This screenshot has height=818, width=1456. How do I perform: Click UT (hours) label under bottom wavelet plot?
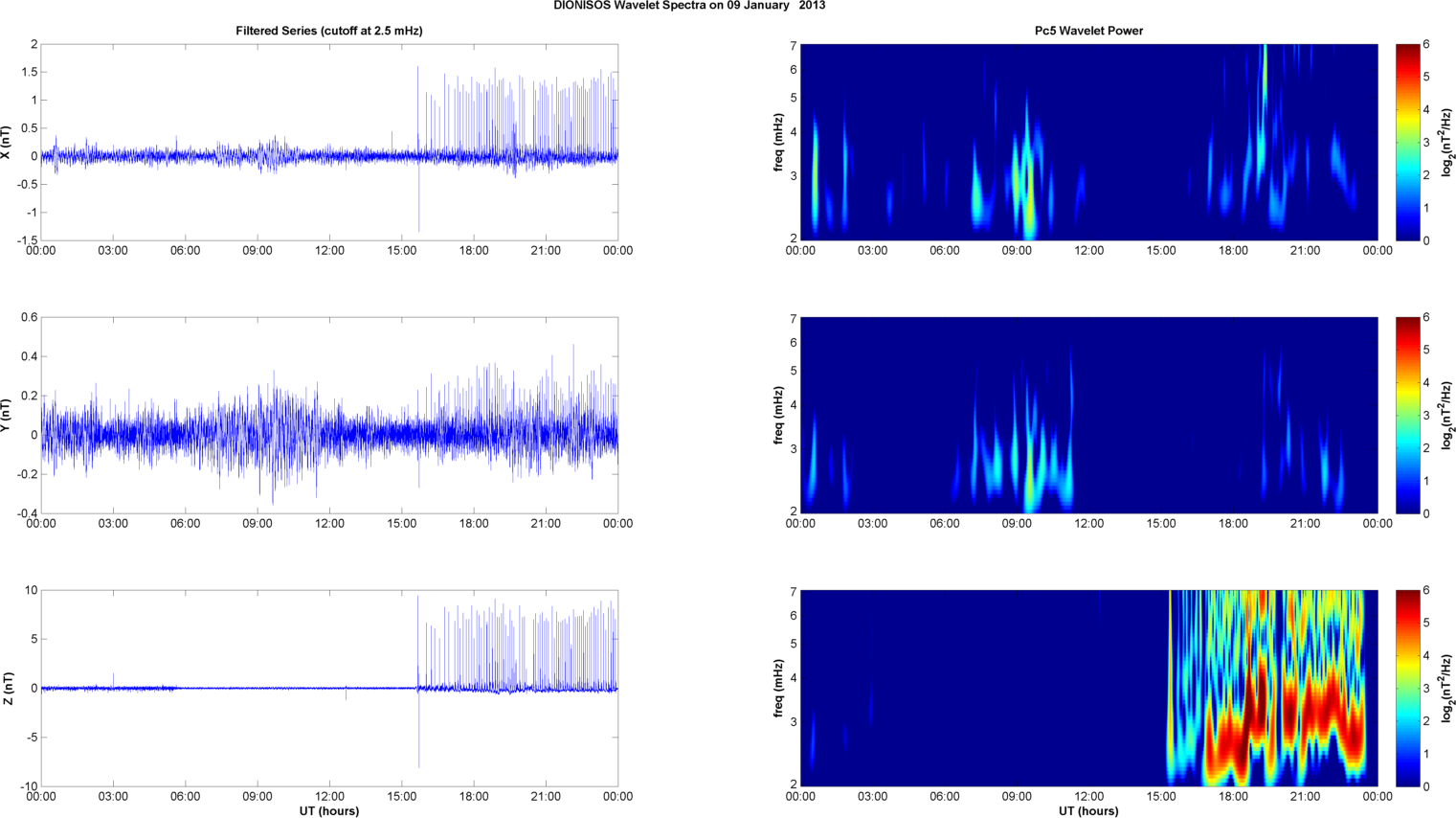pos(1088,811)
